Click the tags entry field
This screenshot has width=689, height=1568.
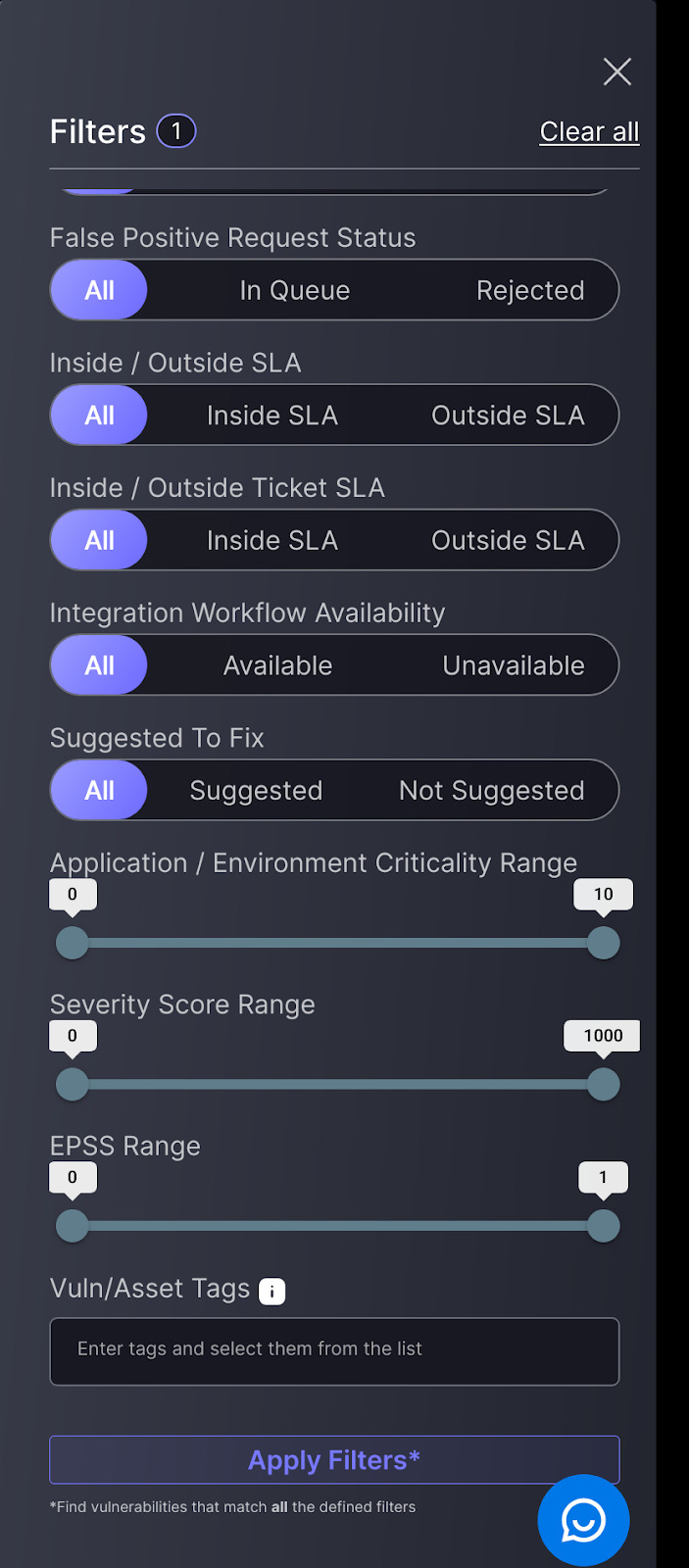tap(334, 1351)
